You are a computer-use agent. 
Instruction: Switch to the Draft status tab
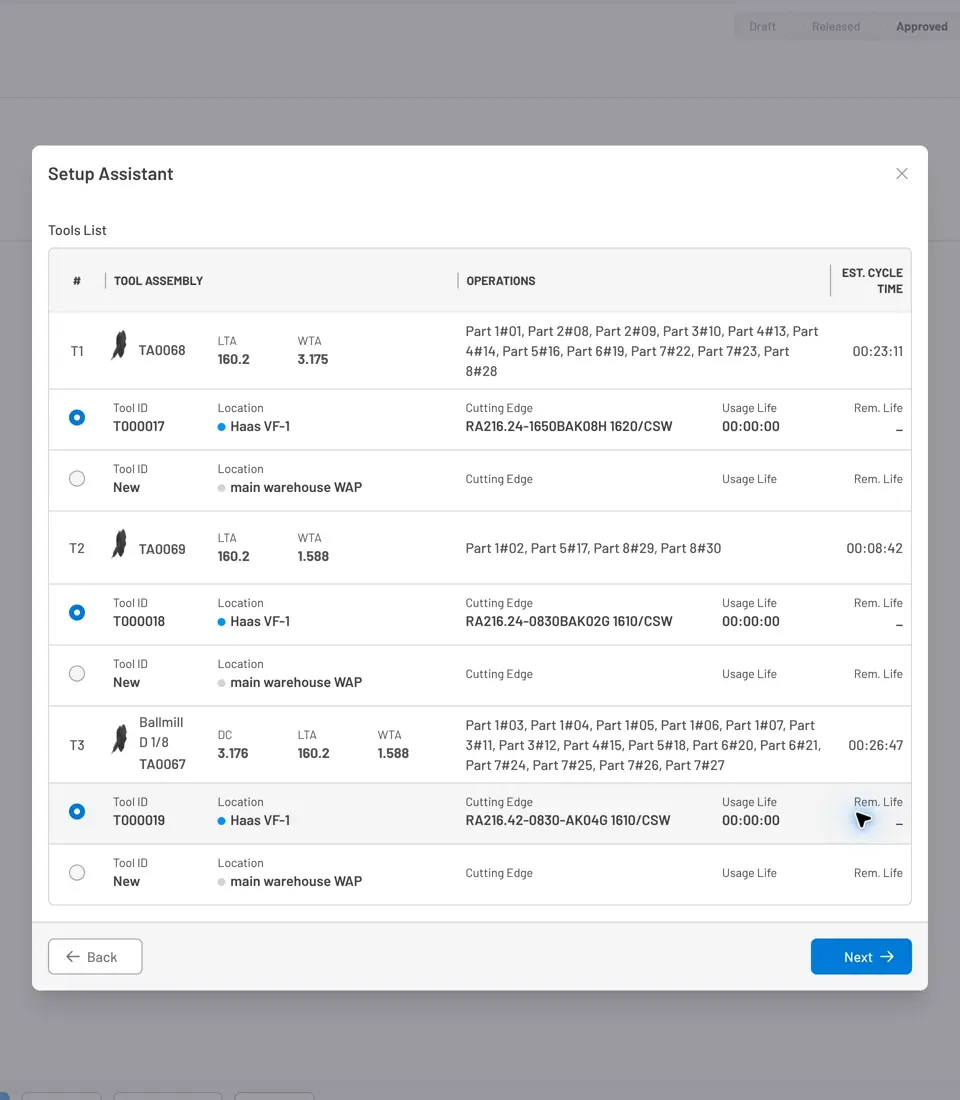point(762,27)
